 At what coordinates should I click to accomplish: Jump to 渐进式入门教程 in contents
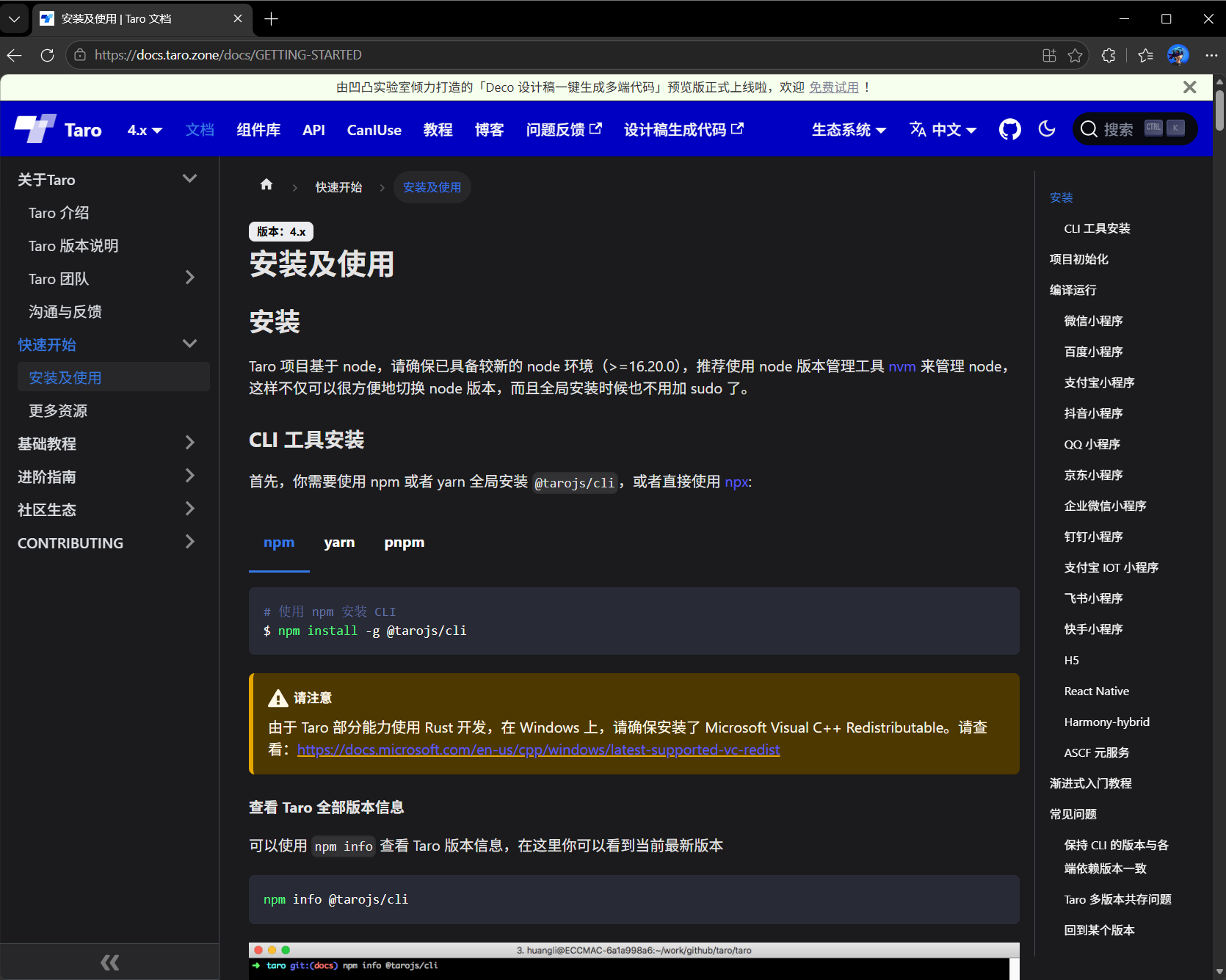coord(1090,783)
